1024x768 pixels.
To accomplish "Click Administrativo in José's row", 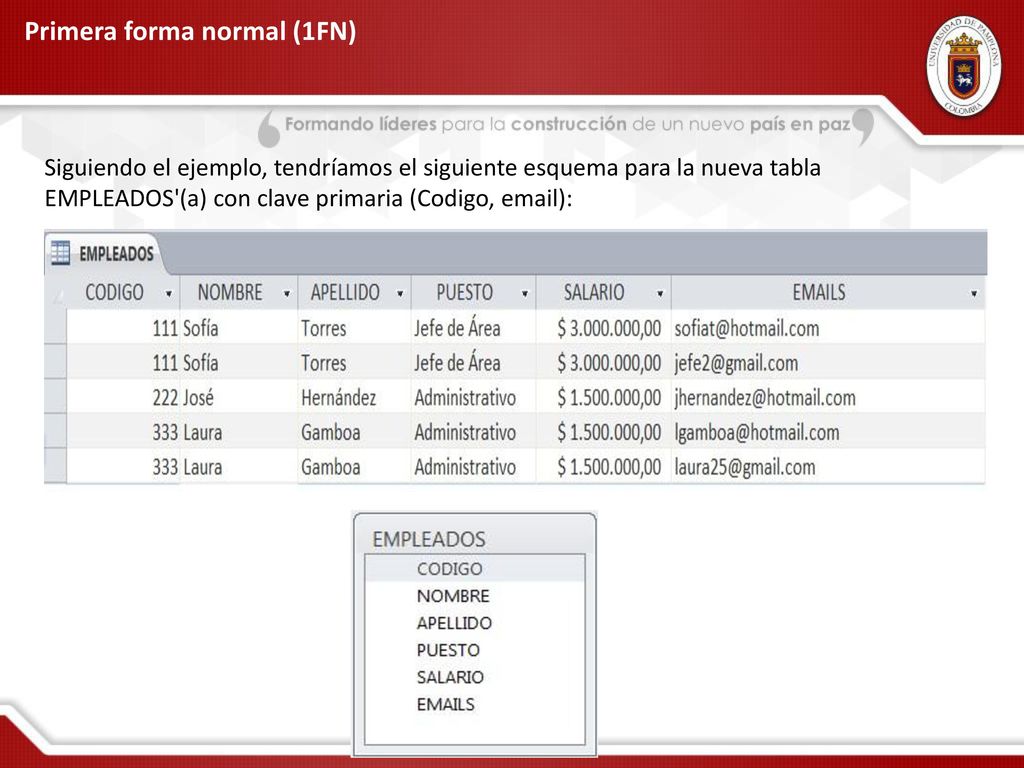I will (x=474, y=397).
